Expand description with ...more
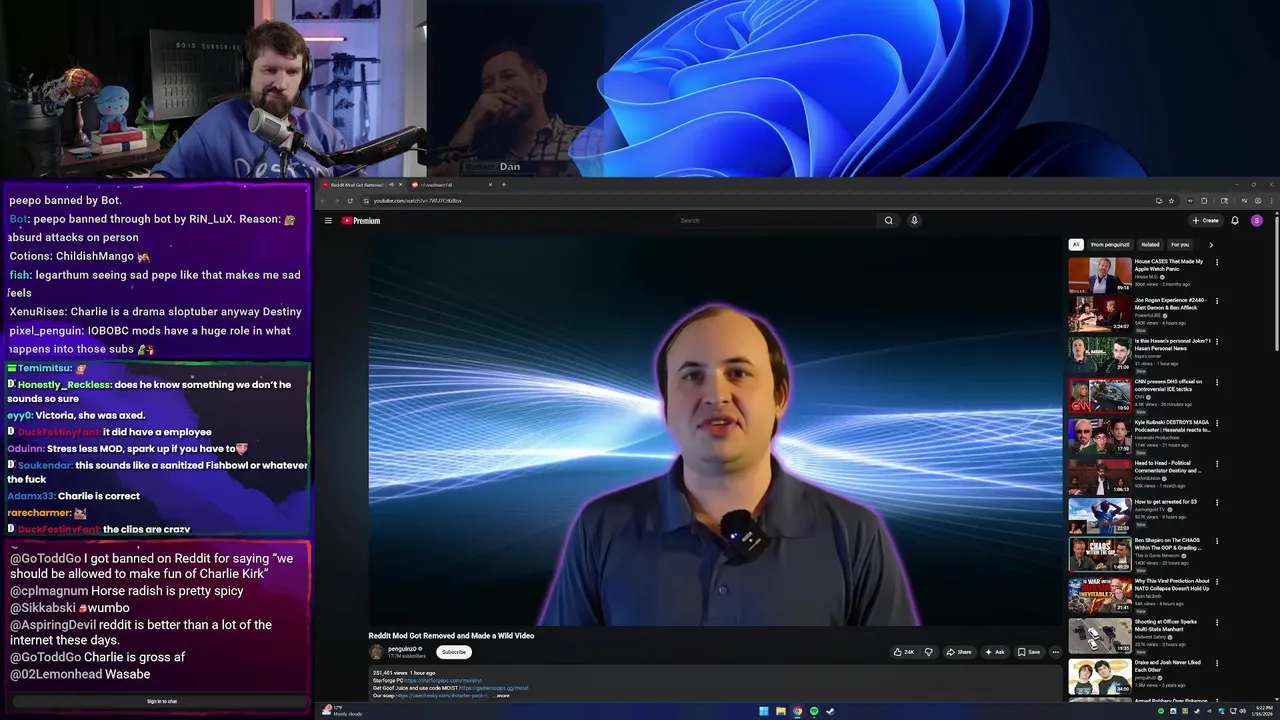Image resolution: width=1280 pixels, height=720 pixels. click(502, 695)
